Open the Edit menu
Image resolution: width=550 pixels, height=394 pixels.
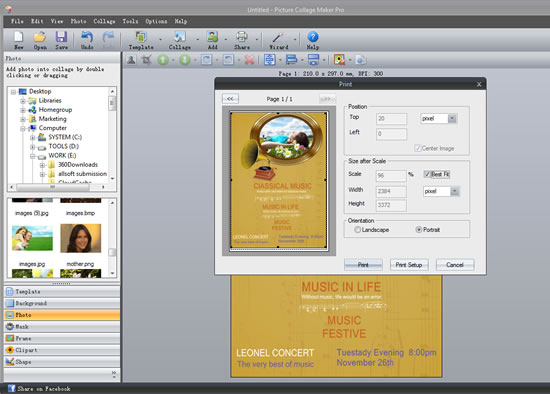point(37,21)
